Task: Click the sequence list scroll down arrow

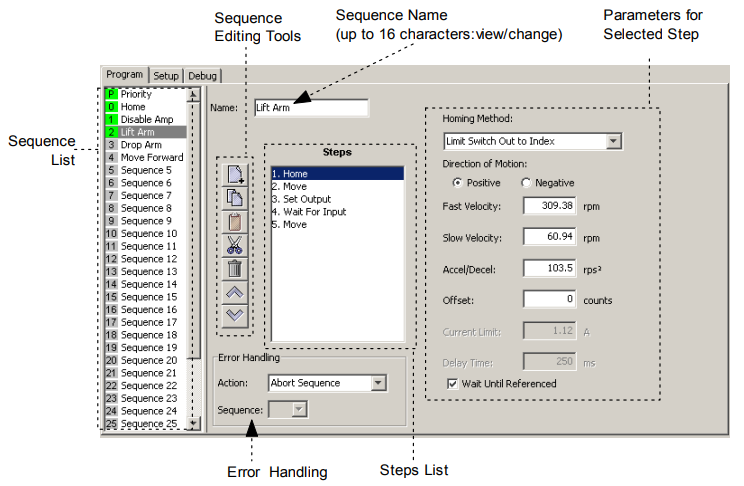Action: click(193, 423)
